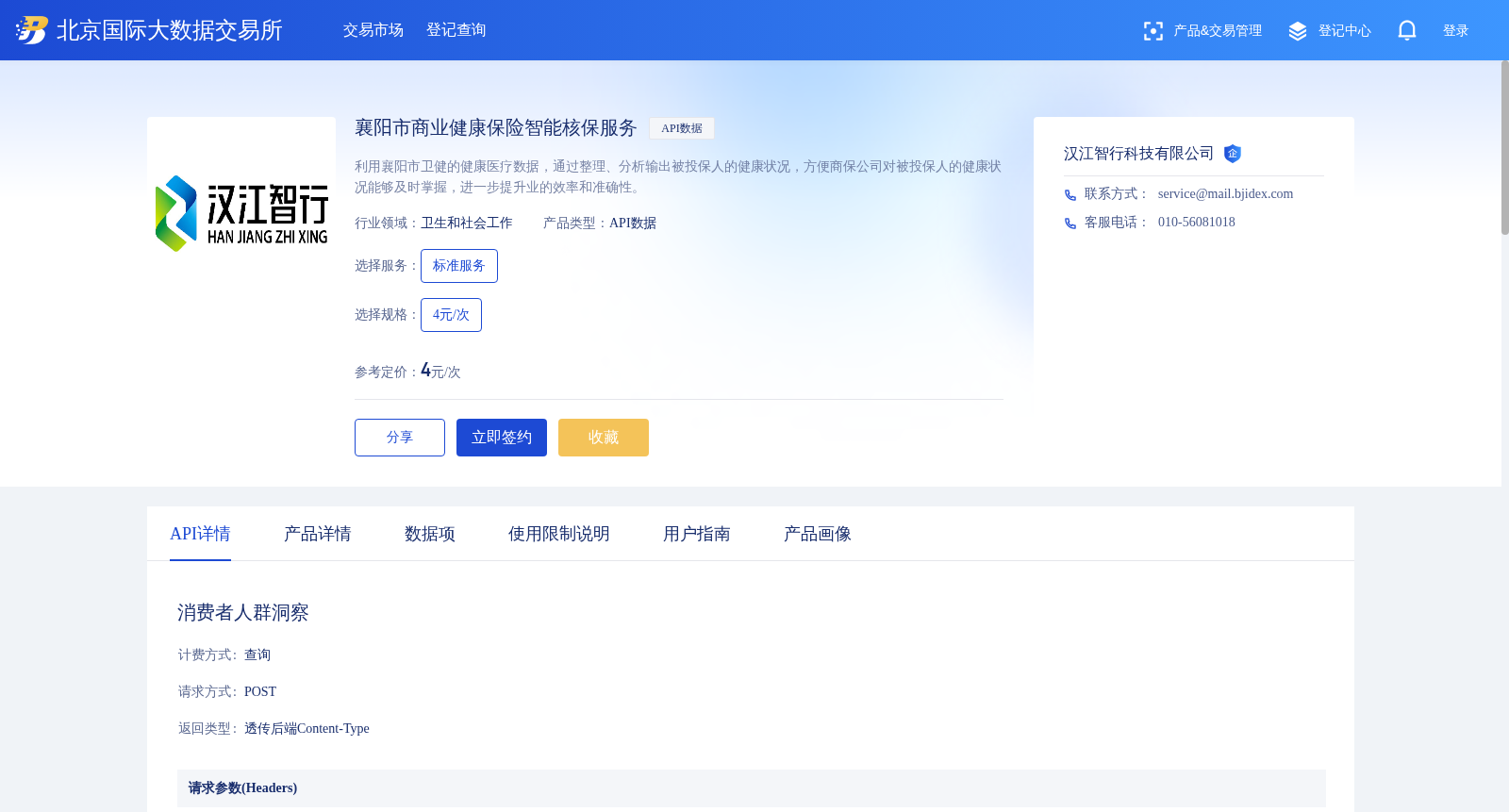Screen dimensions: 1509x812
Task: Open the notification bell icon
Action: click(x=1407, y=30)
